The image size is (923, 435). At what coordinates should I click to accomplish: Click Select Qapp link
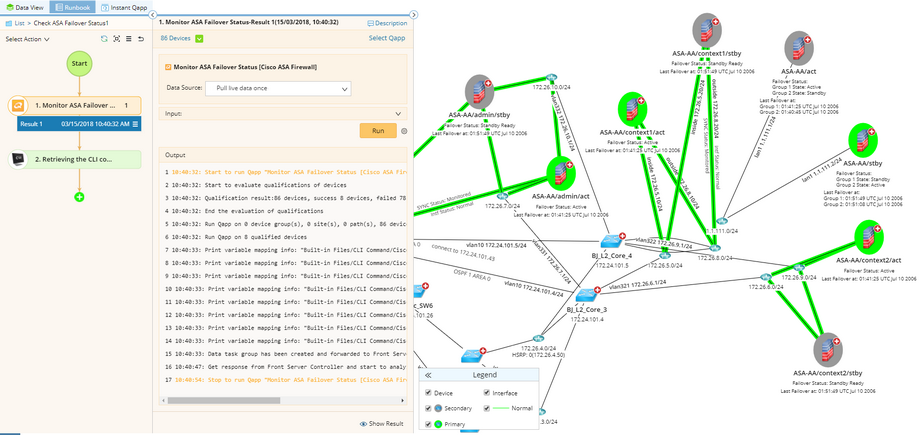387,38
